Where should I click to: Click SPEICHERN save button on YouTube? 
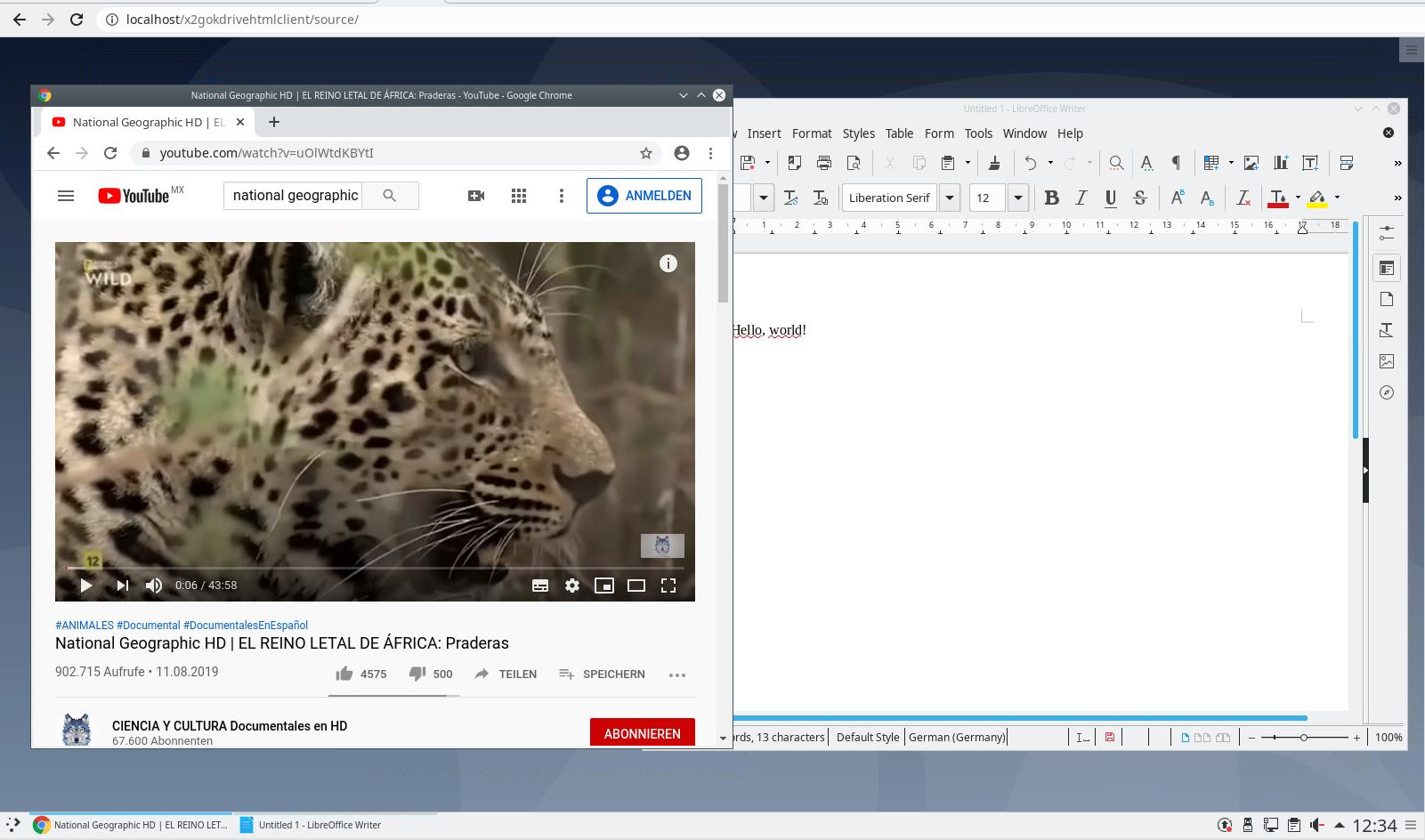[x=602, y=674]
